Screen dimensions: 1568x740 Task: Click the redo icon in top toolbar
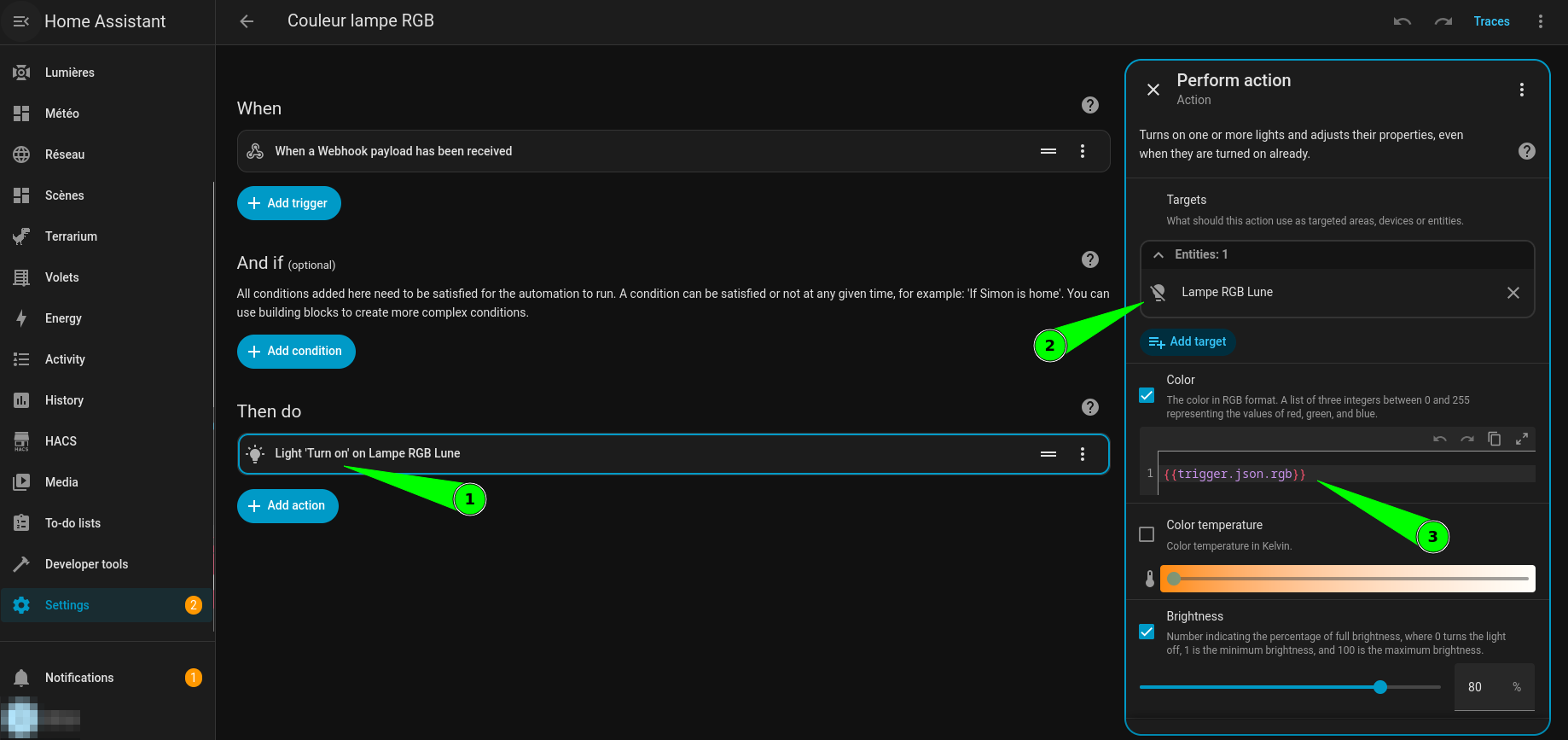[1443, 21]
